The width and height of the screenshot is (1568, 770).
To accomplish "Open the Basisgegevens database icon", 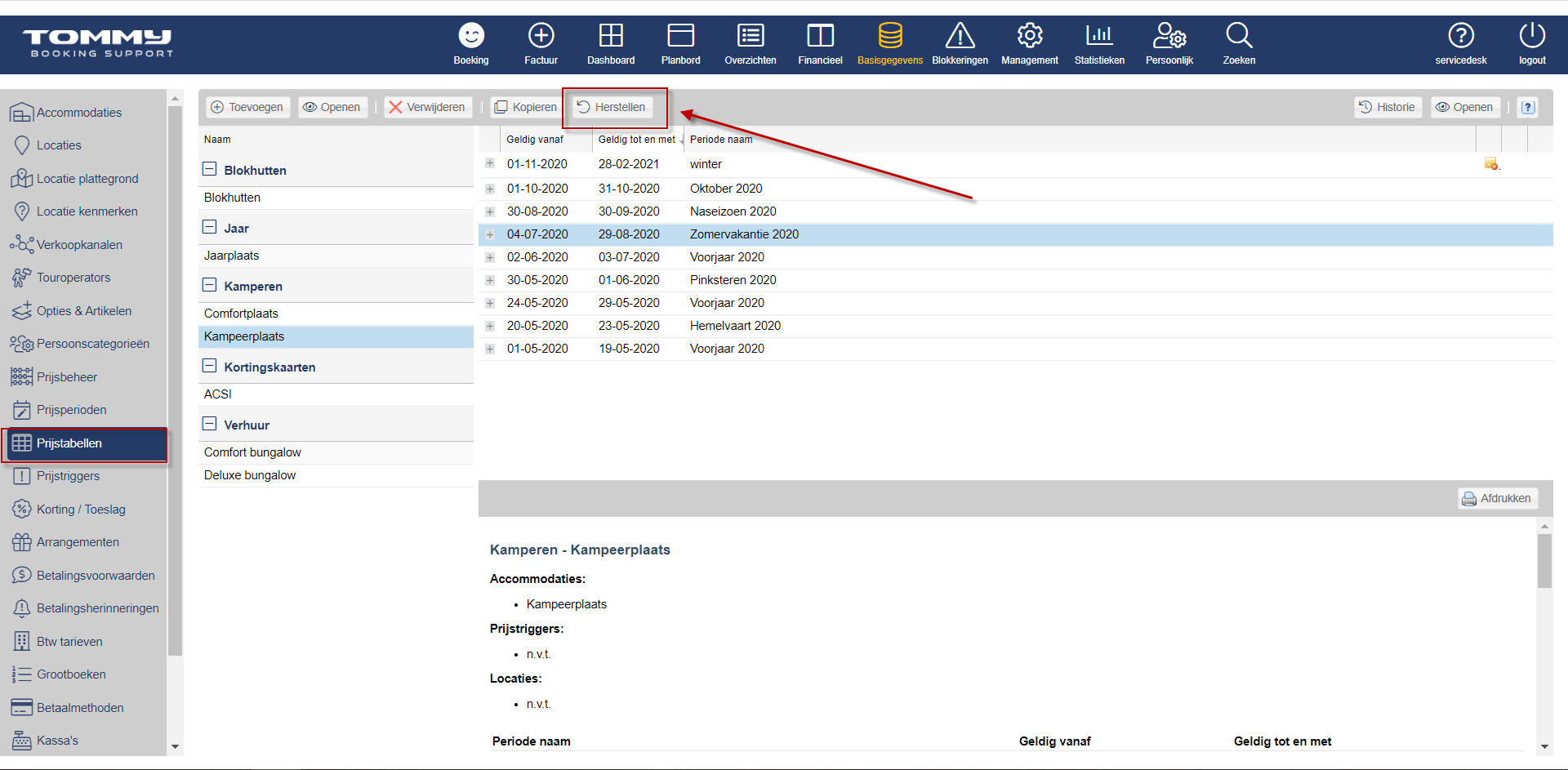I will click(x=890, y=36).
